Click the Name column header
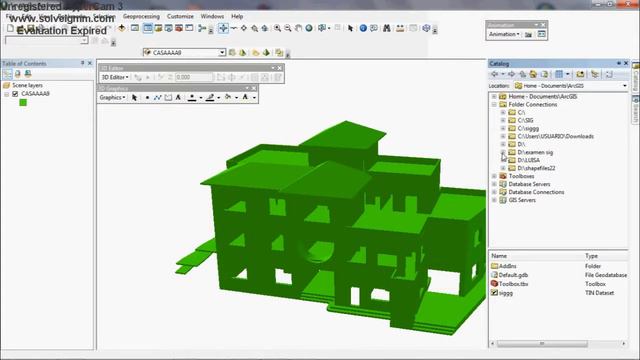Screen dimensions: 640x360 (499, 256)
